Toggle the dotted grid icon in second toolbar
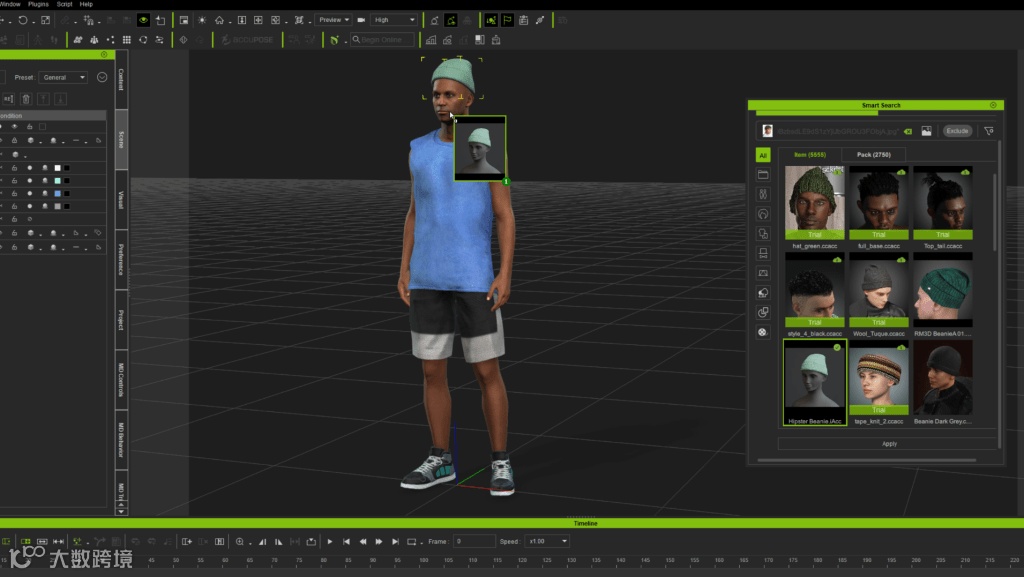This screenshot has width=1024, height=577. [127, 40]
